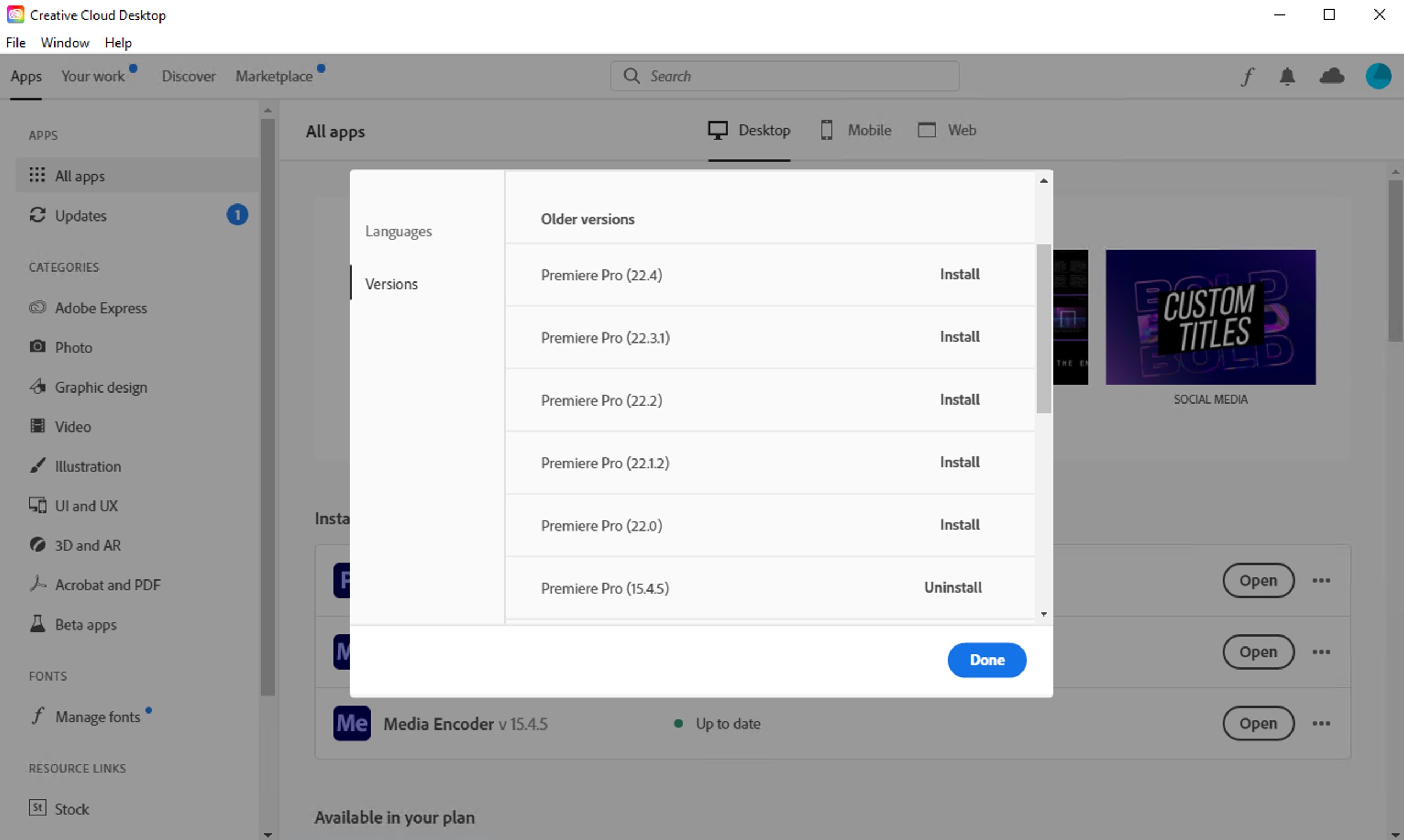The image size is (1404, 840).
Task: Click the Updates count badge
Action: coord(237,215)
